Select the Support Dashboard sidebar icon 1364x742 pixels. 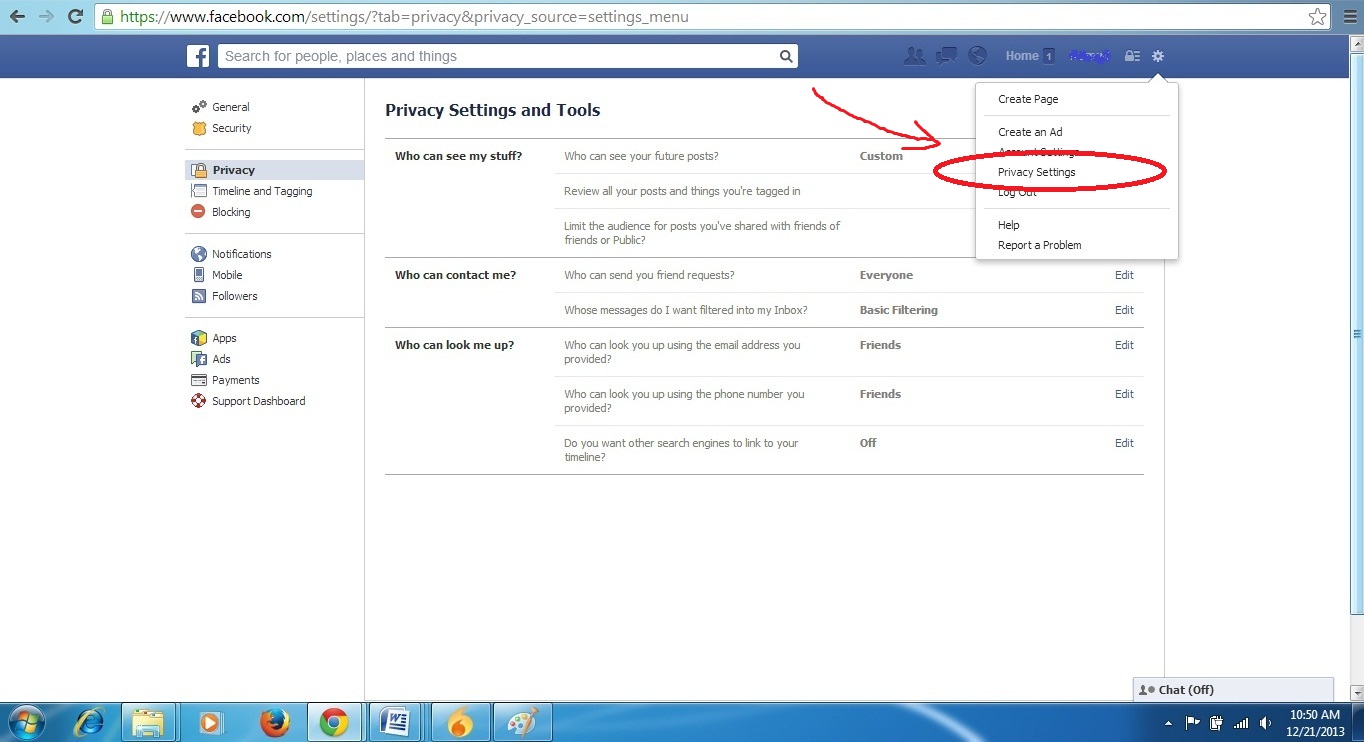pyautogui.click(x=198, y=401)
